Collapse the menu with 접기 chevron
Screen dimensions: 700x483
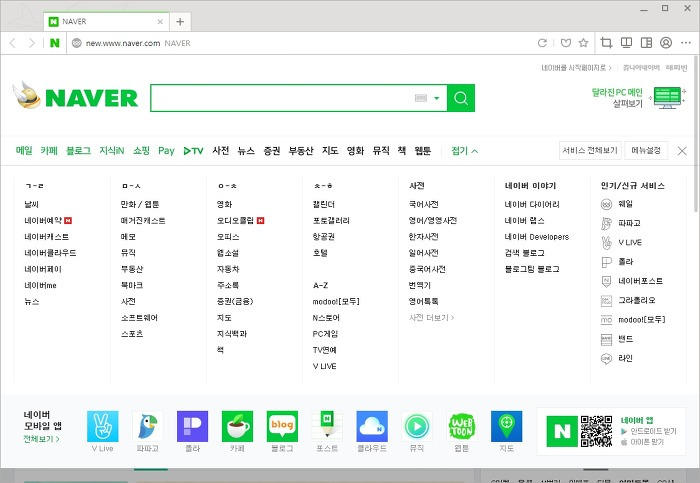click(x=465, y=151)
